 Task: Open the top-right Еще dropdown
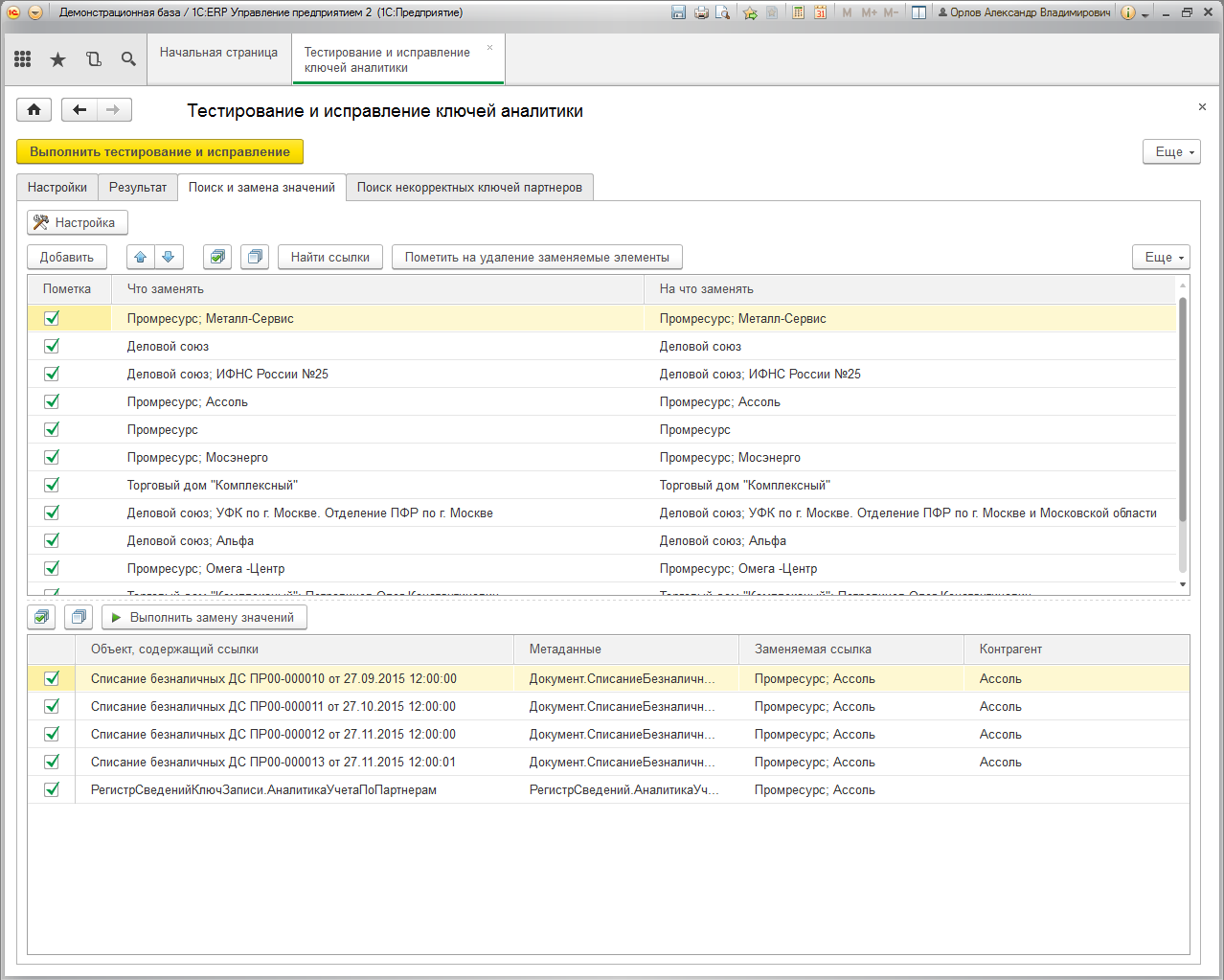tap(1171, 151)
